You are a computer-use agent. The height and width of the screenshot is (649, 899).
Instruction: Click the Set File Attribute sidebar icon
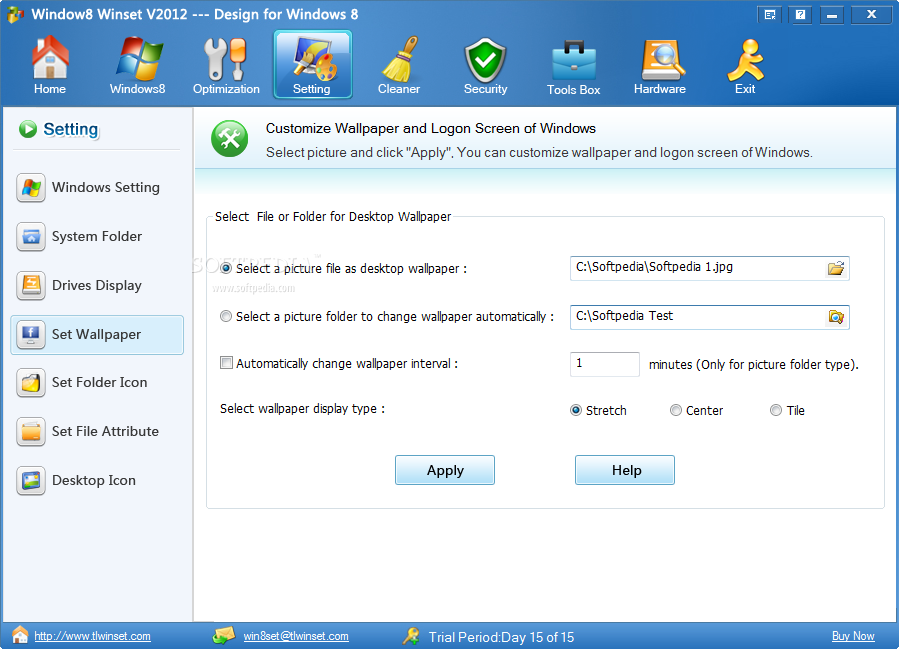[31, 432]
